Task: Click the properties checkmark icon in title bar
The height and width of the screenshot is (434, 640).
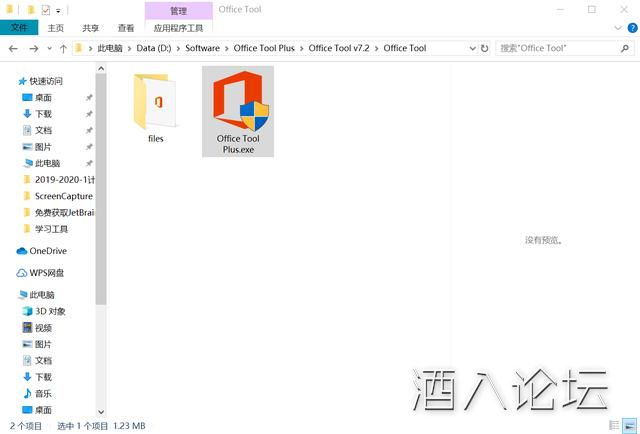Action: coord(46,10)
